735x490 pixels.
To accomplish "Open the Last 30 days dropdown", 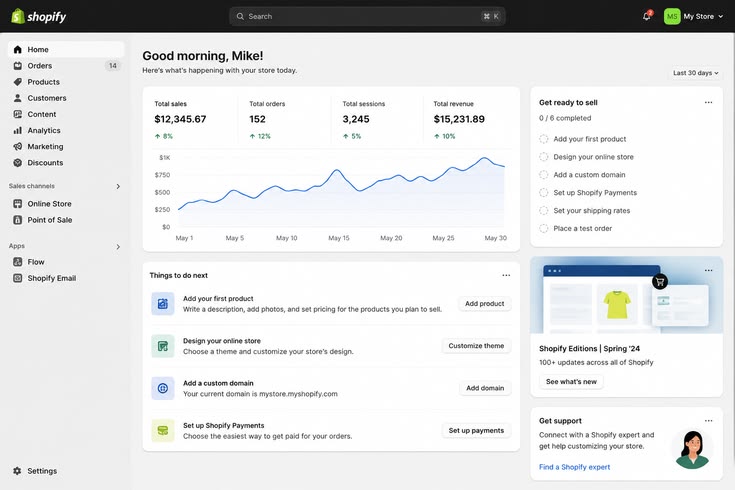I will (696, 73).
